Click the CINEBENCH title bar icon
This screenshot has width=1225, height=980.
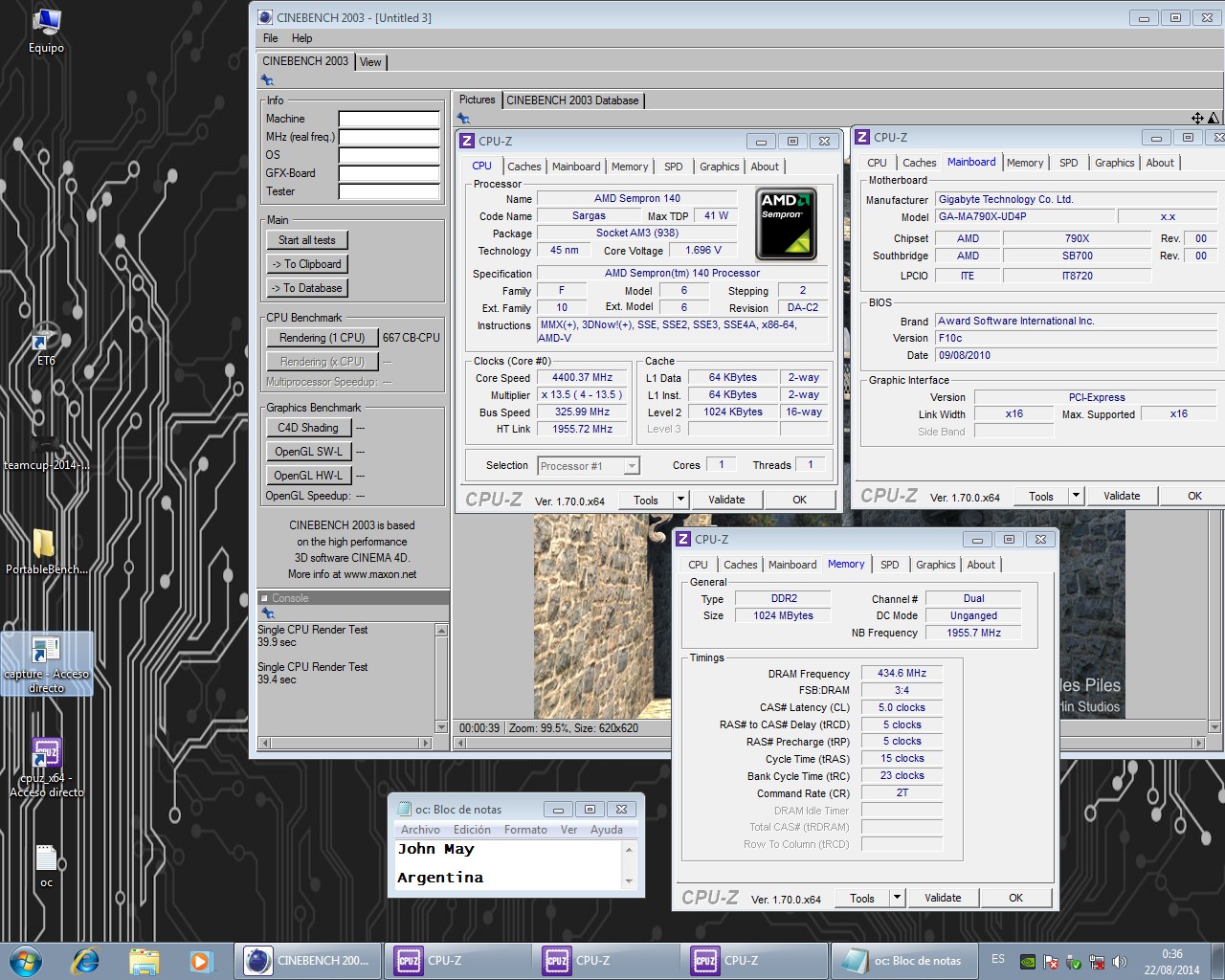265,17
